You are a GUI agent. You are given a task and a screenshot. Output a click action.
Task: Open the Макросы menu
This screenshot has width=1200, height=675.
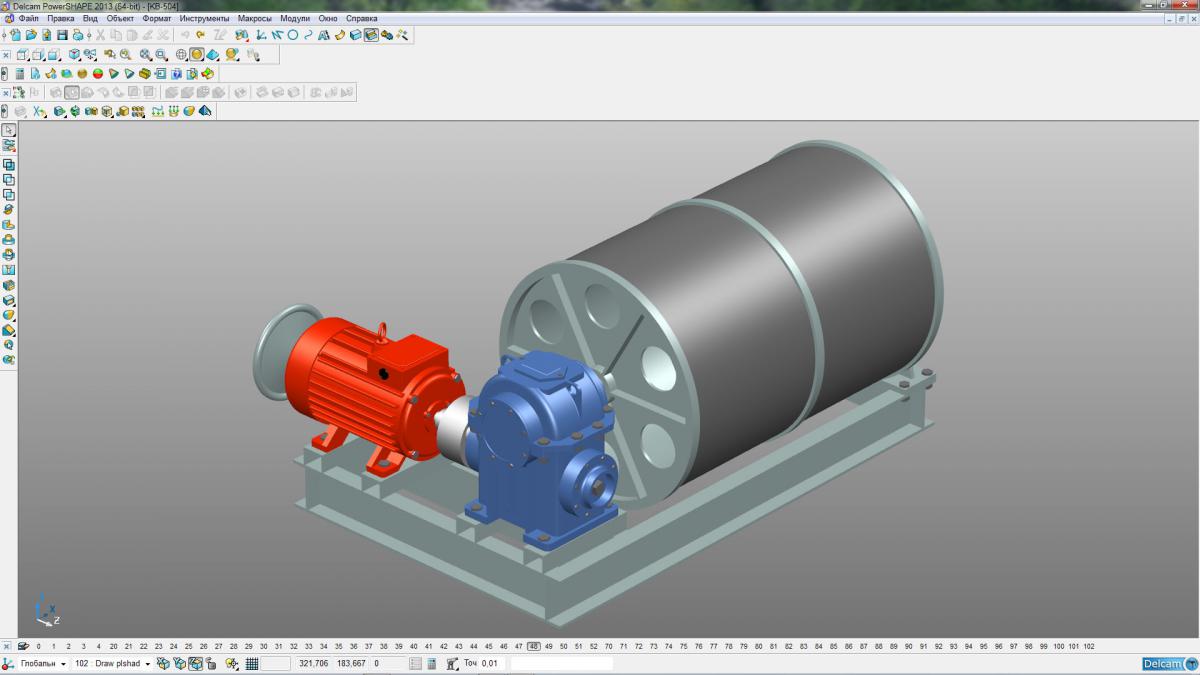(x=254, y=18)
